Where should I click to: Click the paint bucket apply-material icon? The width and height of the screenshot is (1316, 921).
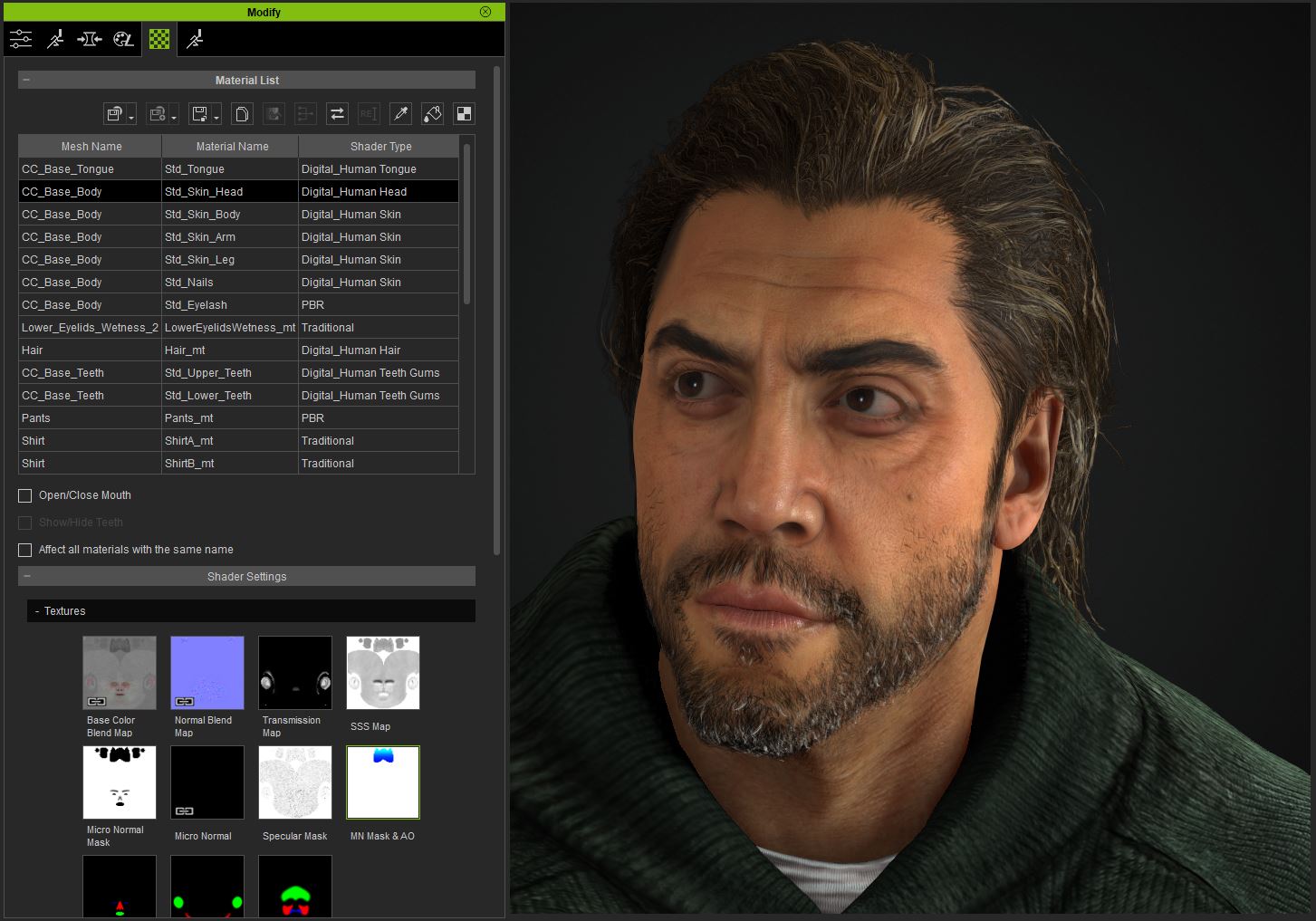click(432, 114)
